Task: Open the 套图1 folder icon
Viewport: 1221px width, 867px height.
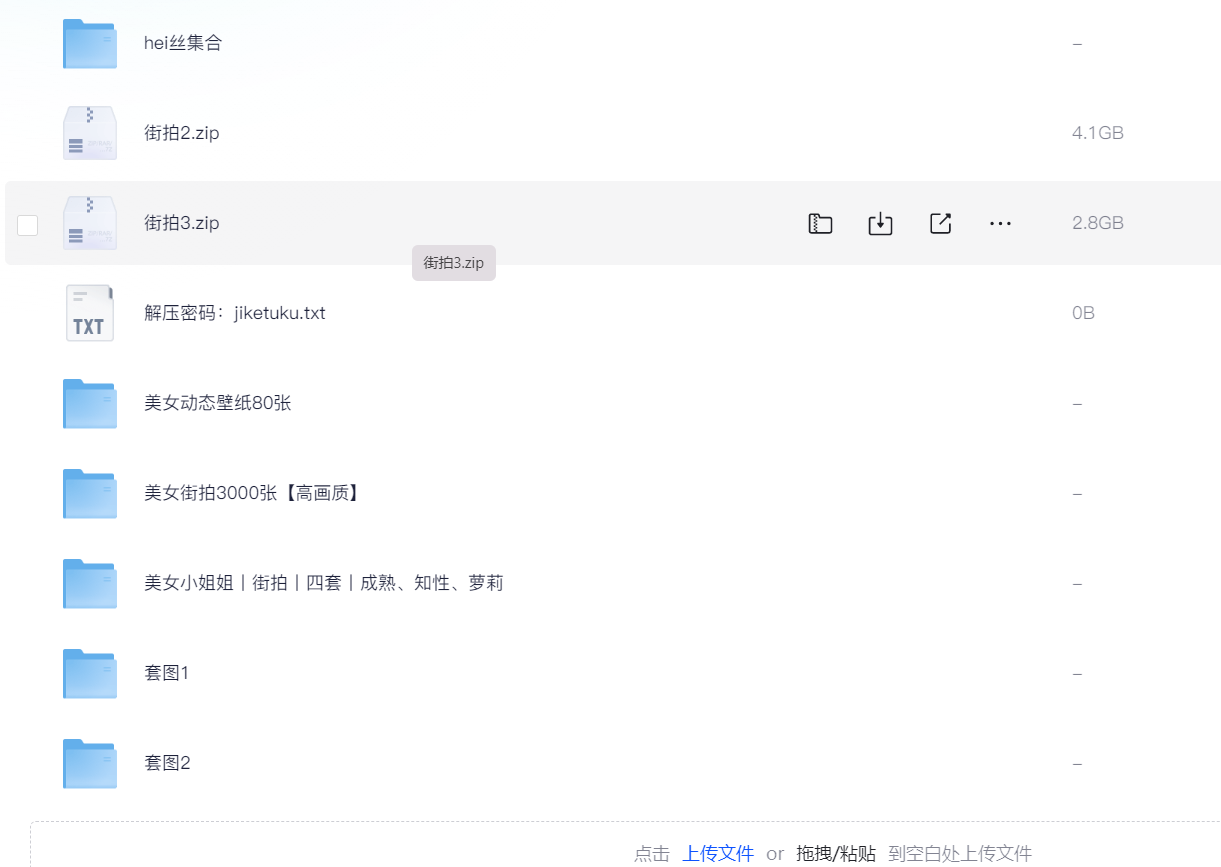Action: click(90, 673)
